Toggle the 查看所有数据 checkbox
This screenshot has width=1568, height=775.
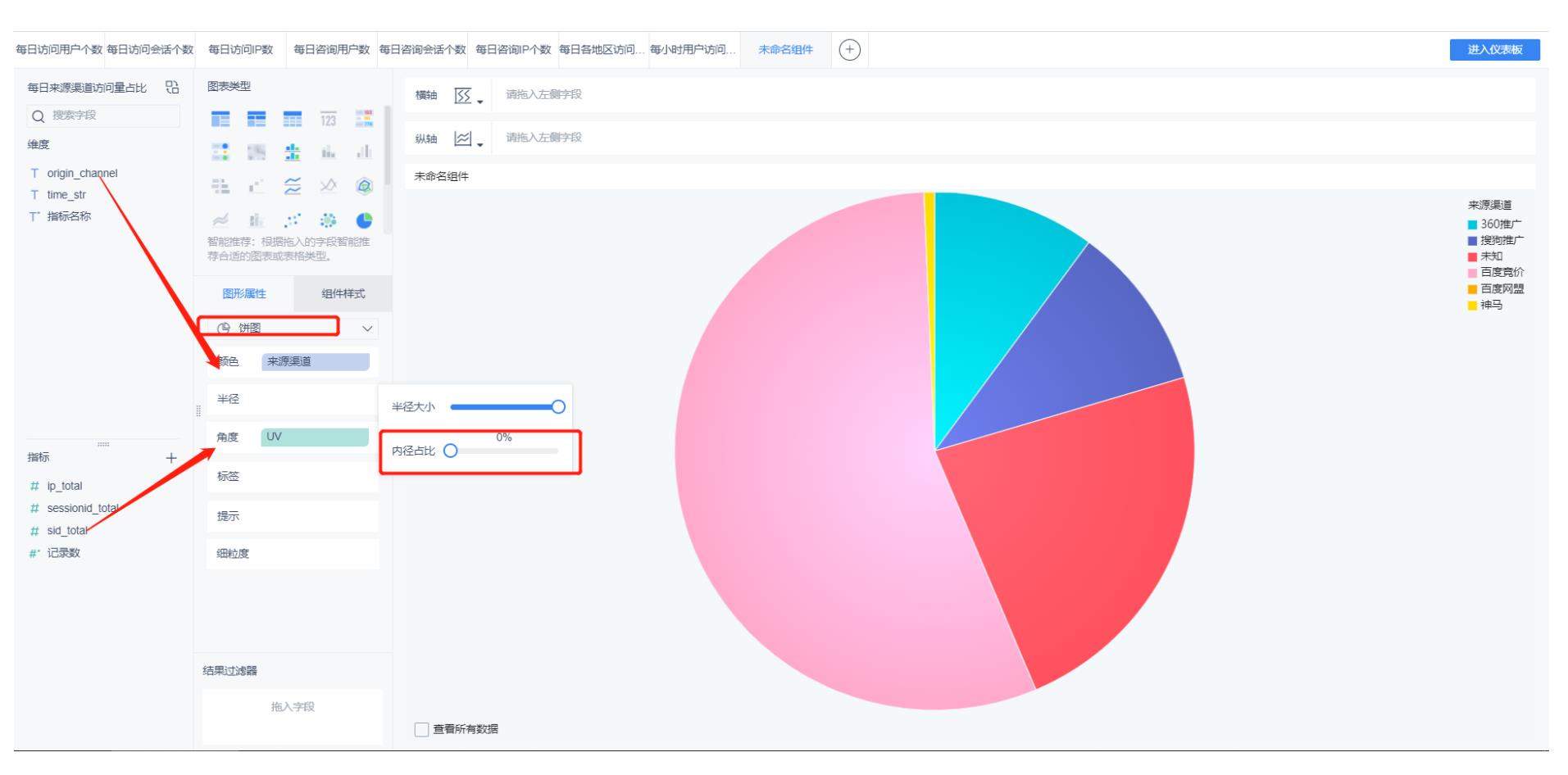(x=422, y=729)
